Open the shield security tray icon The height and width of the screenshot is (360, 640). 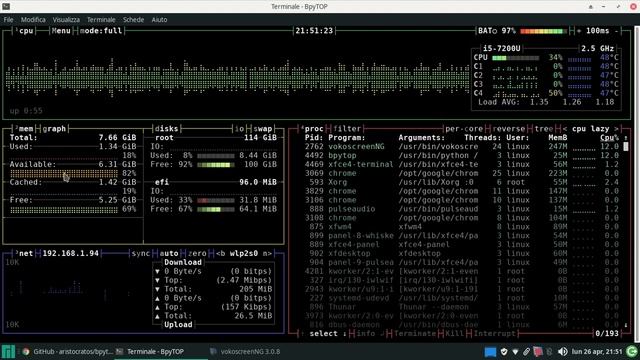pyautogui.click(x=504, y=351)
